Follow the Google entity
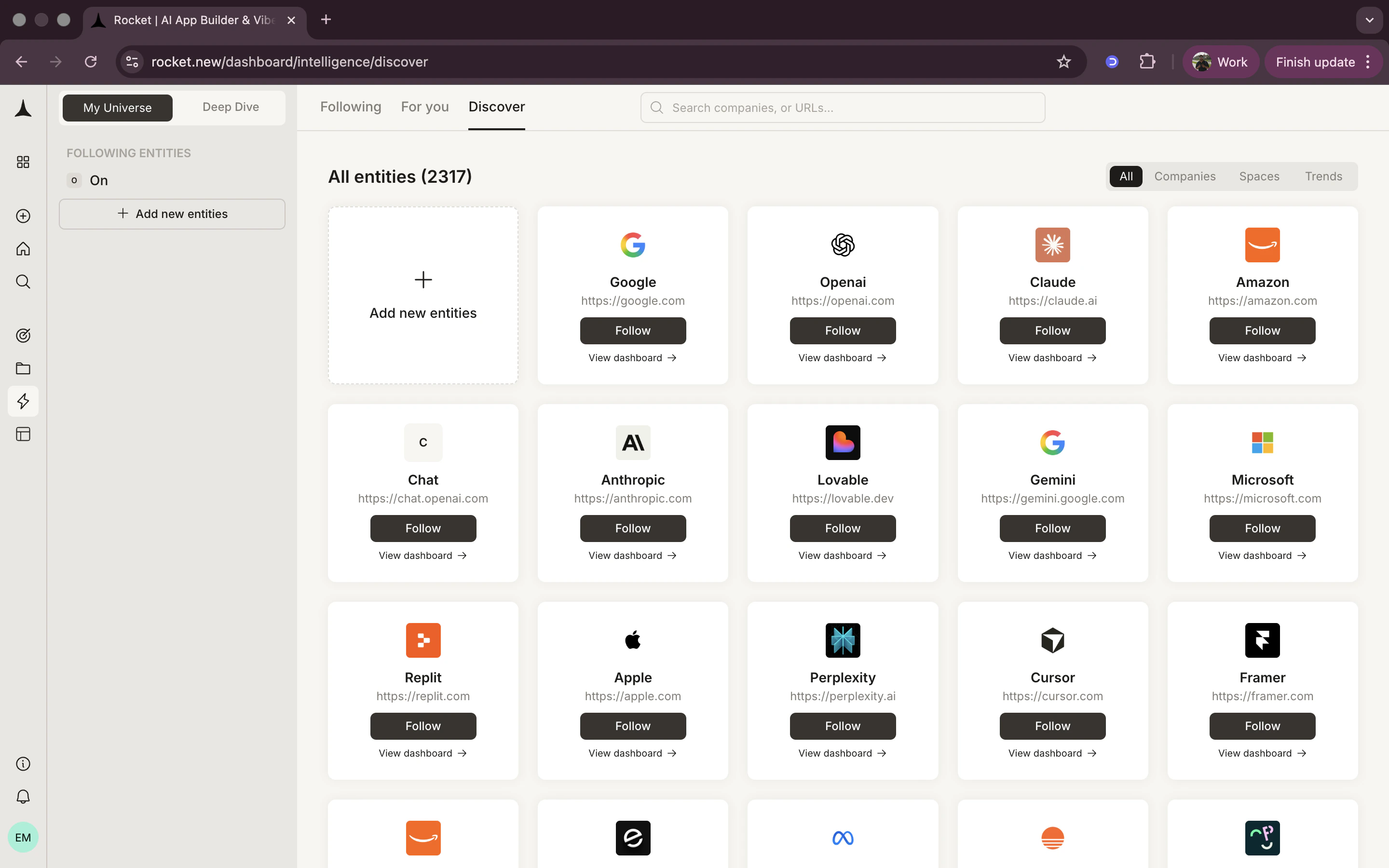The image size is (1389, 868). [x=632, y=331]
